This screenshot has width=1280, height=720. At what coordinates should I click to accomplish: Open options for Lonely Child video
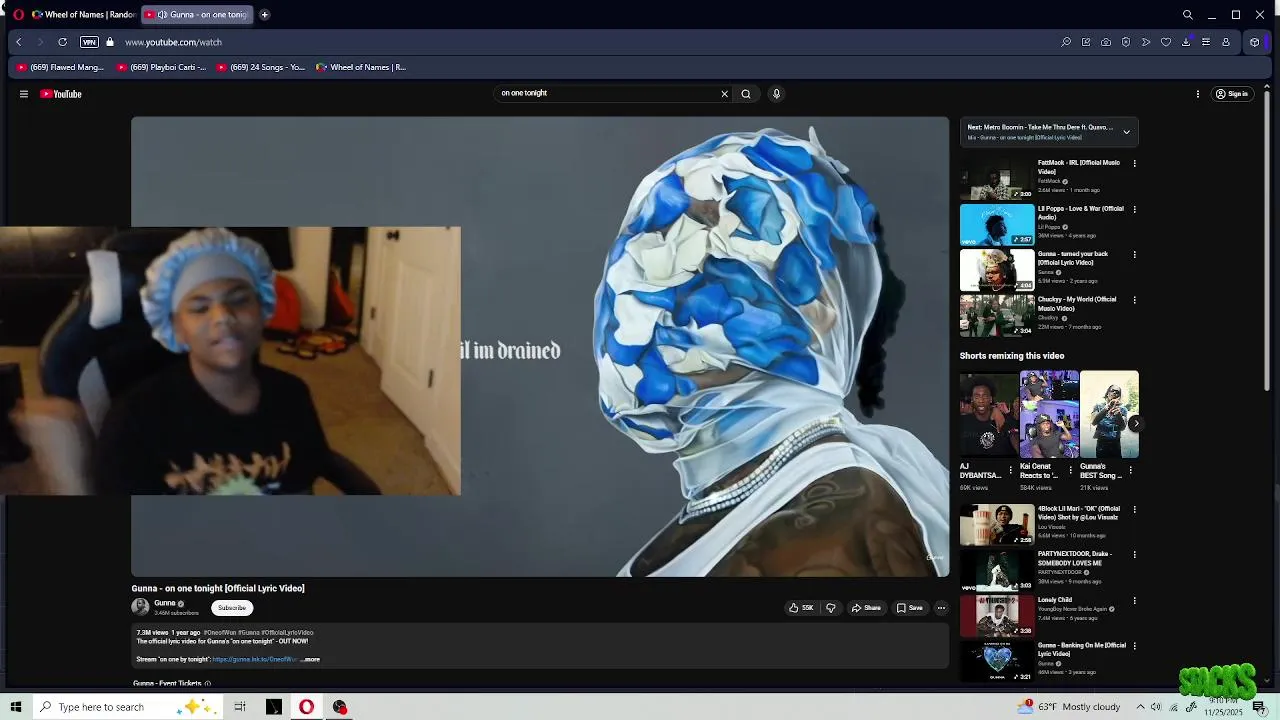coord(1134,601)
